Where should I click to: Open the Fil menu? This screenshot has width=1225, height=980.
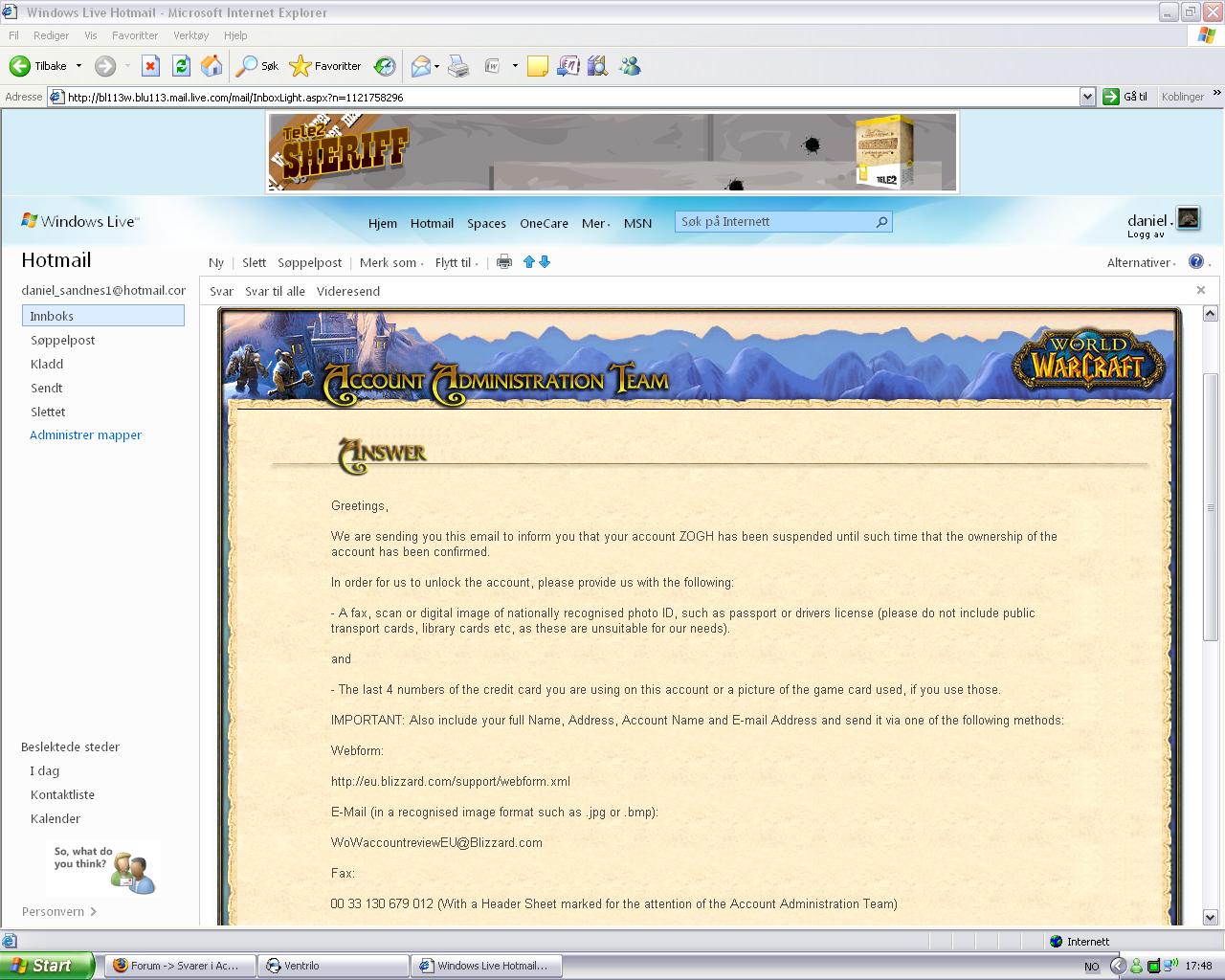[x=13, y=35]
